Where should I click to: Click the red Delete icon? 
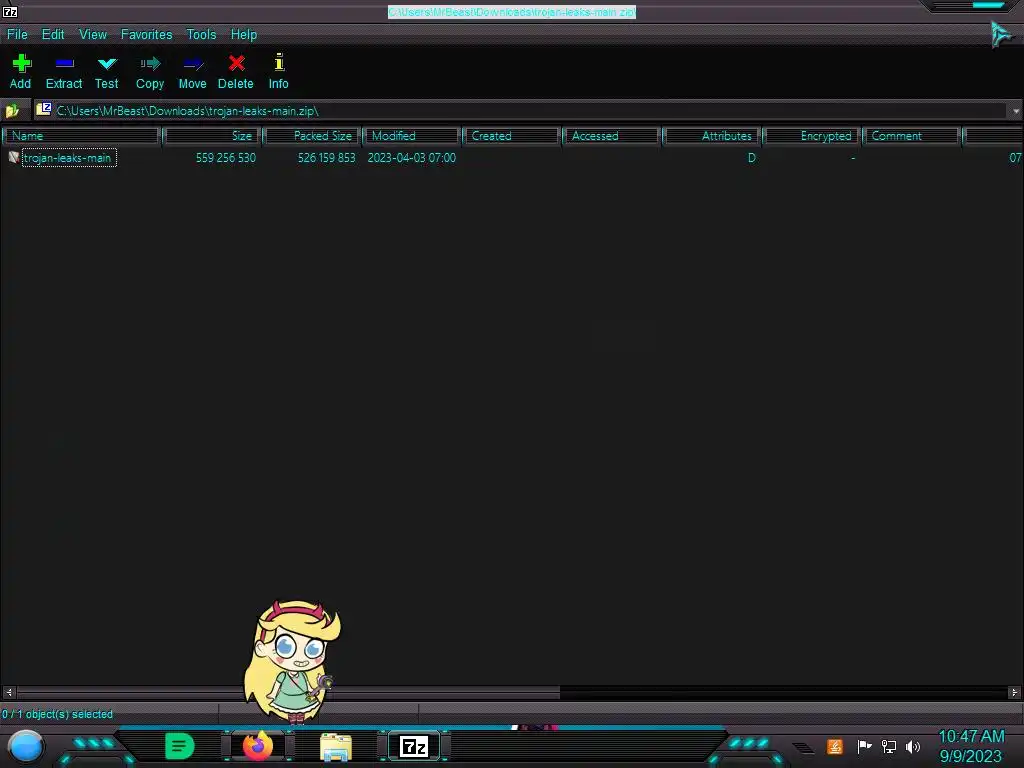tap(236, 63)
